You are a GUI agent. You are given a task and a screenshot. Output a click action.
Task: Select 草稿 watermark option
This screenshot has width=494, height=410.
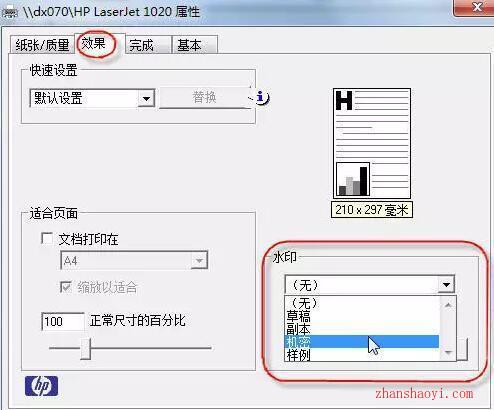pyautogui.click(x=362, y=316)
